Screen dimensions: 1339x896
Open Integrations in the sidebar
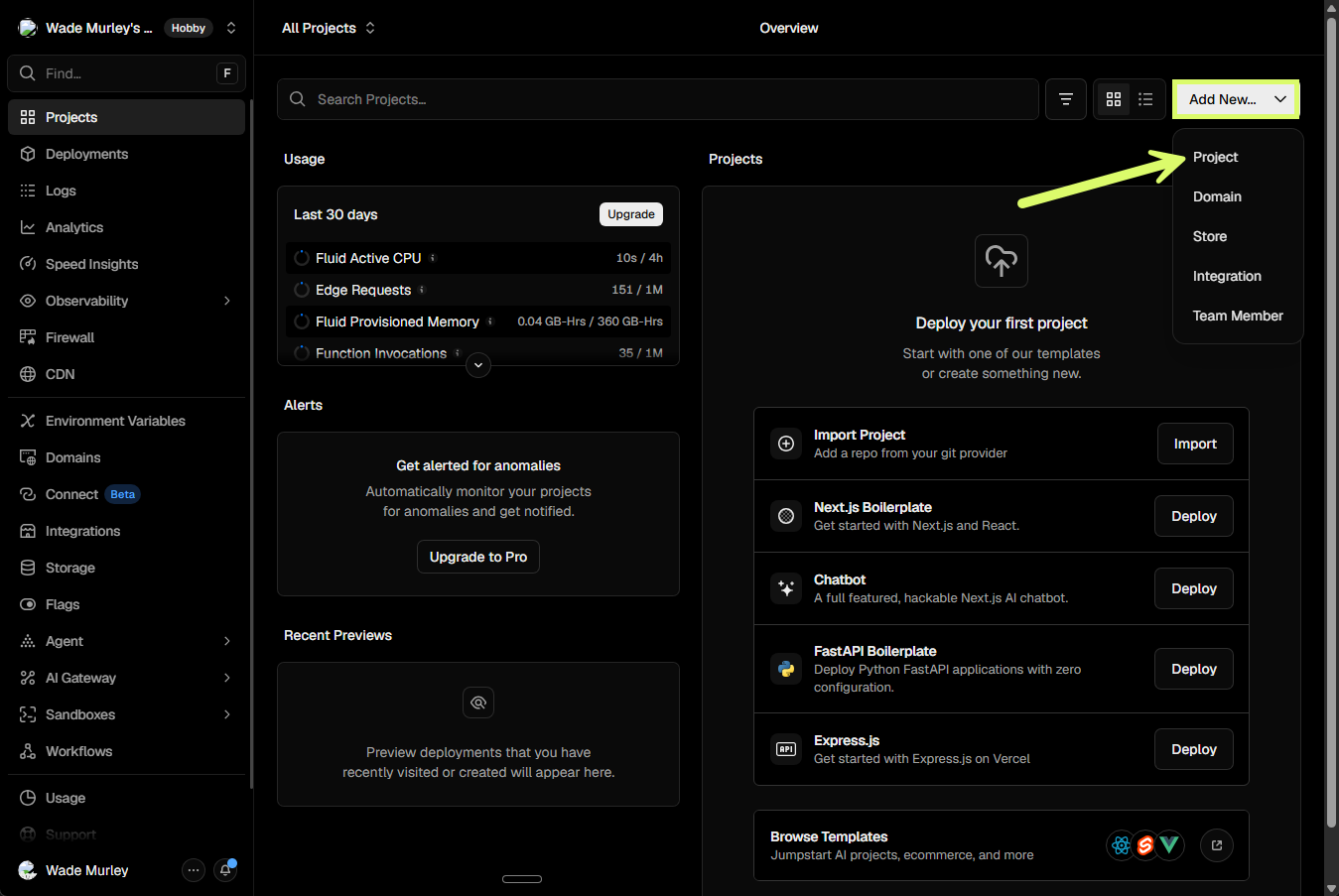click(126, 531)
